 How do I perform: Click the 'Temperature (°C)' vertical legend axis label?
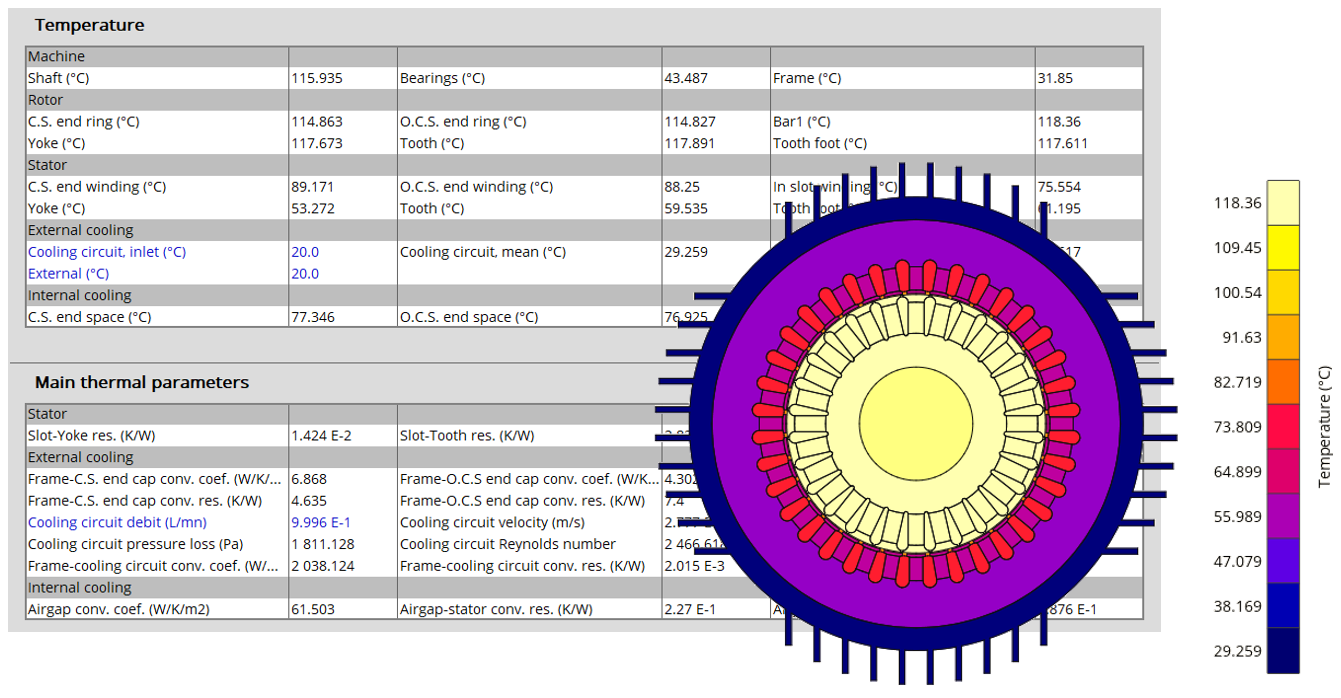pos(1326,427)
